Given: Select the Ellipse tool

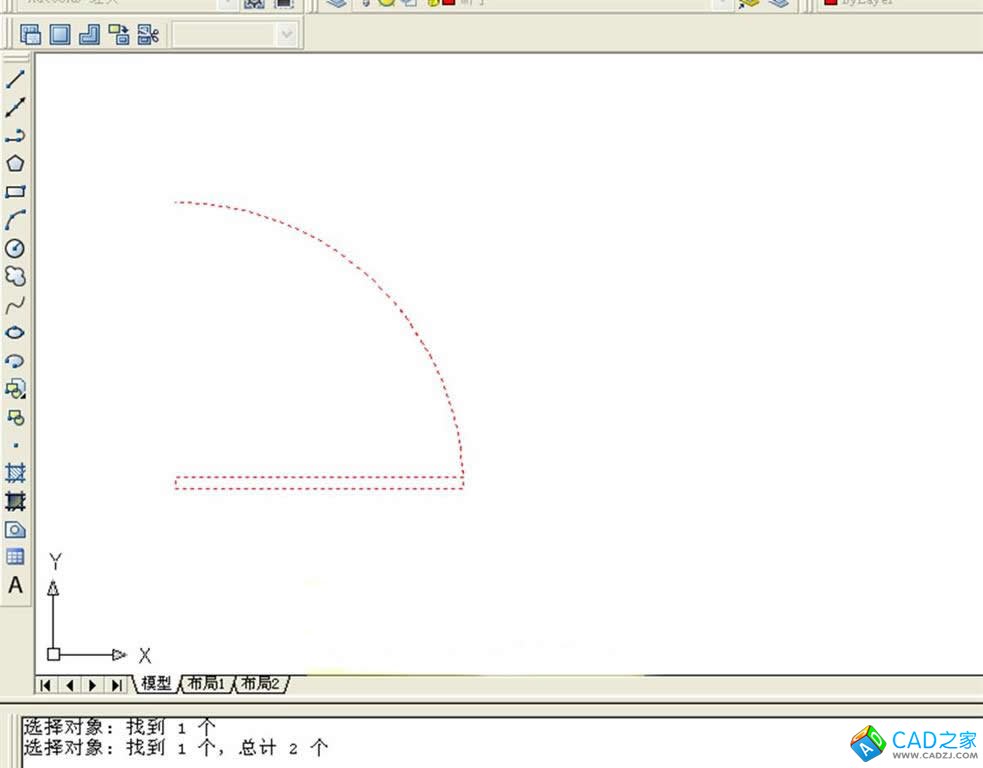Looking at the screenshot, I should (15, 333).
